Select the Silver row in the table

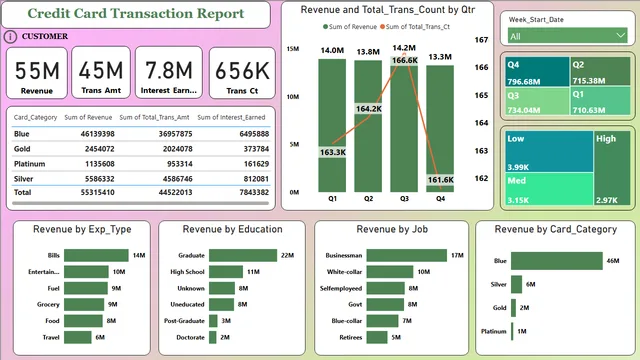pyautogui.click(x=141, y=179)
